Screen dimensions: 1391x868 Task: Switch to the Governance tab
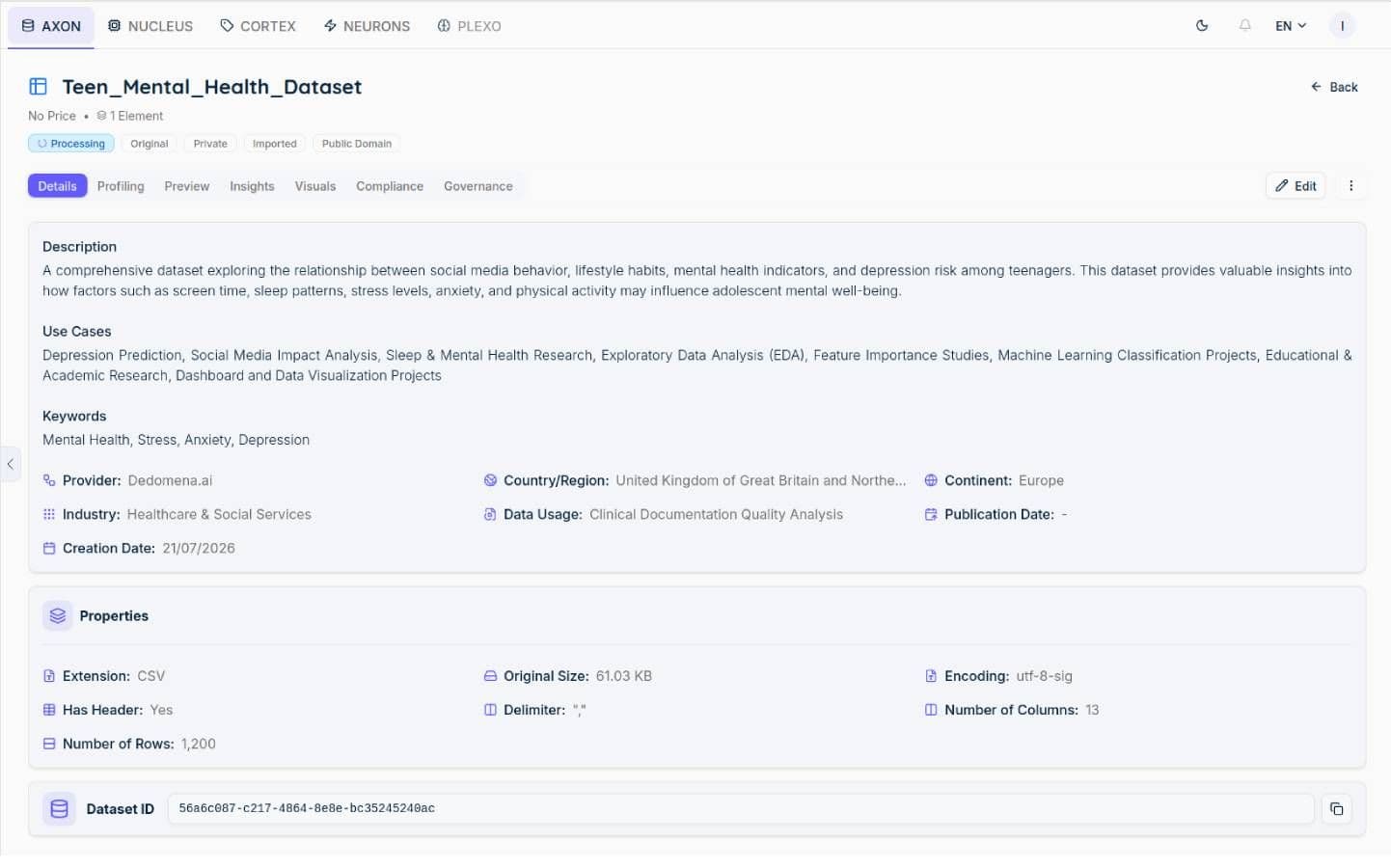(x=478, y=186)
